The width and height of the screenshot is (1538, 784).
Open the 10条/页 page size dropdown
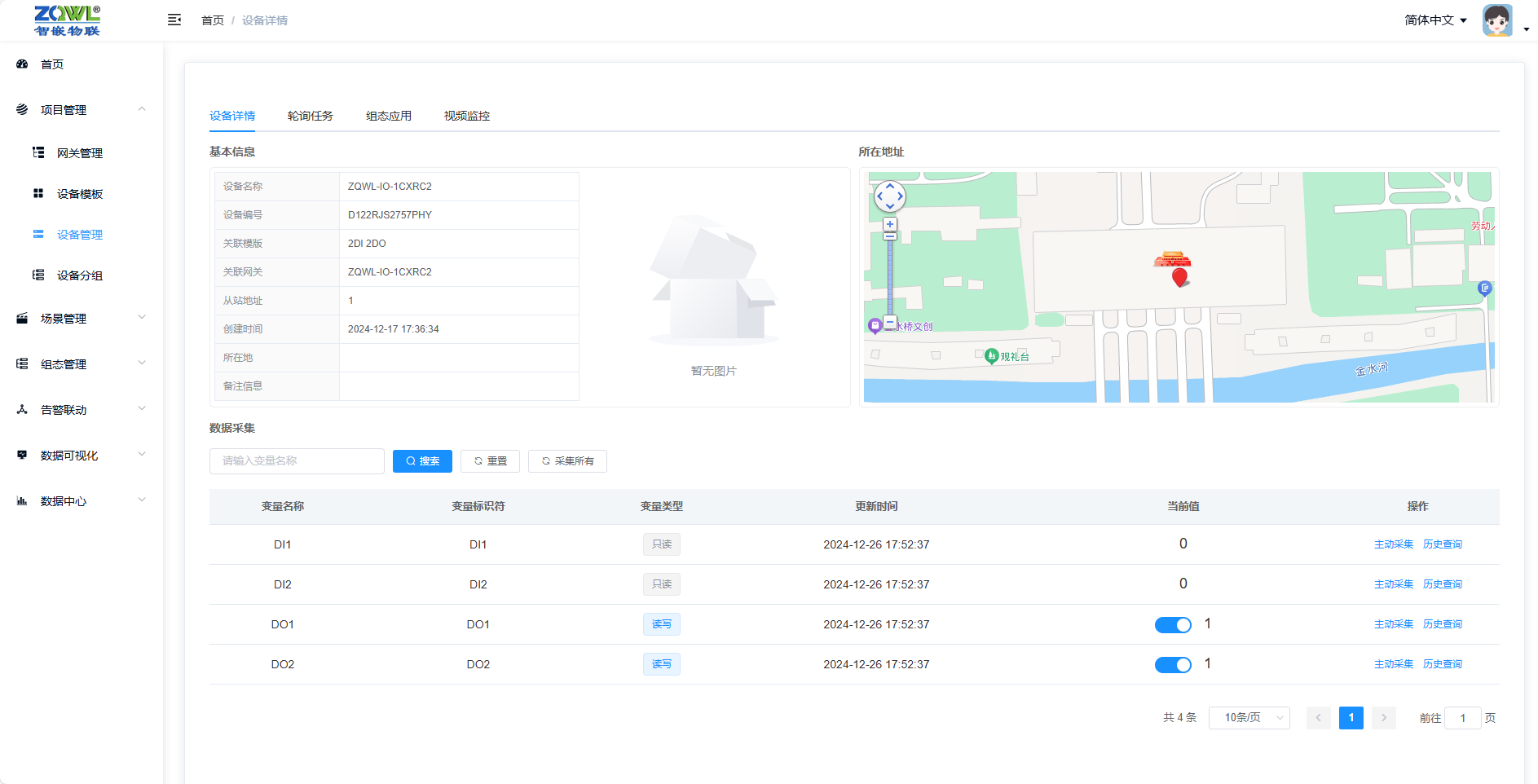pos(1249,718)
